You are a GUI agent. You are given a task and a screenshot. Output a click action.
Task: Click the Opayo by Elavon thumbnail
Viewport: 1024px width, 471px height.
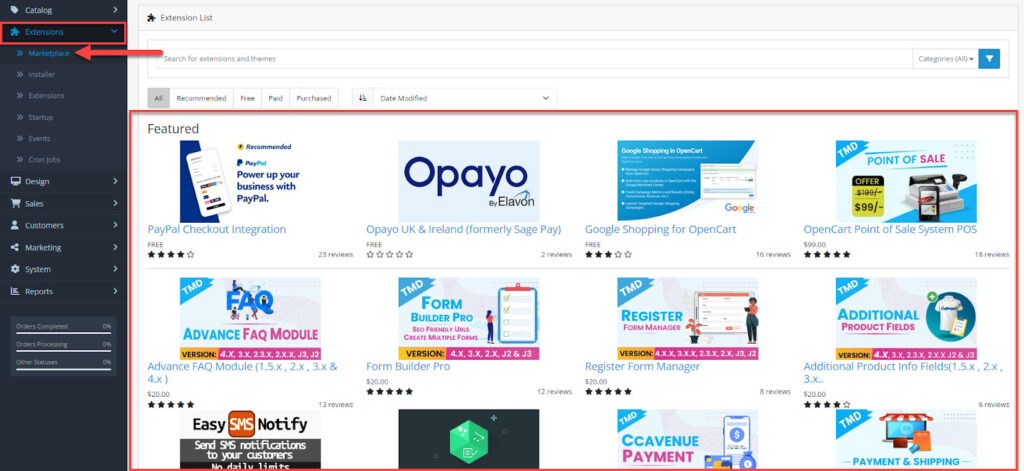[x=469, y=182]
